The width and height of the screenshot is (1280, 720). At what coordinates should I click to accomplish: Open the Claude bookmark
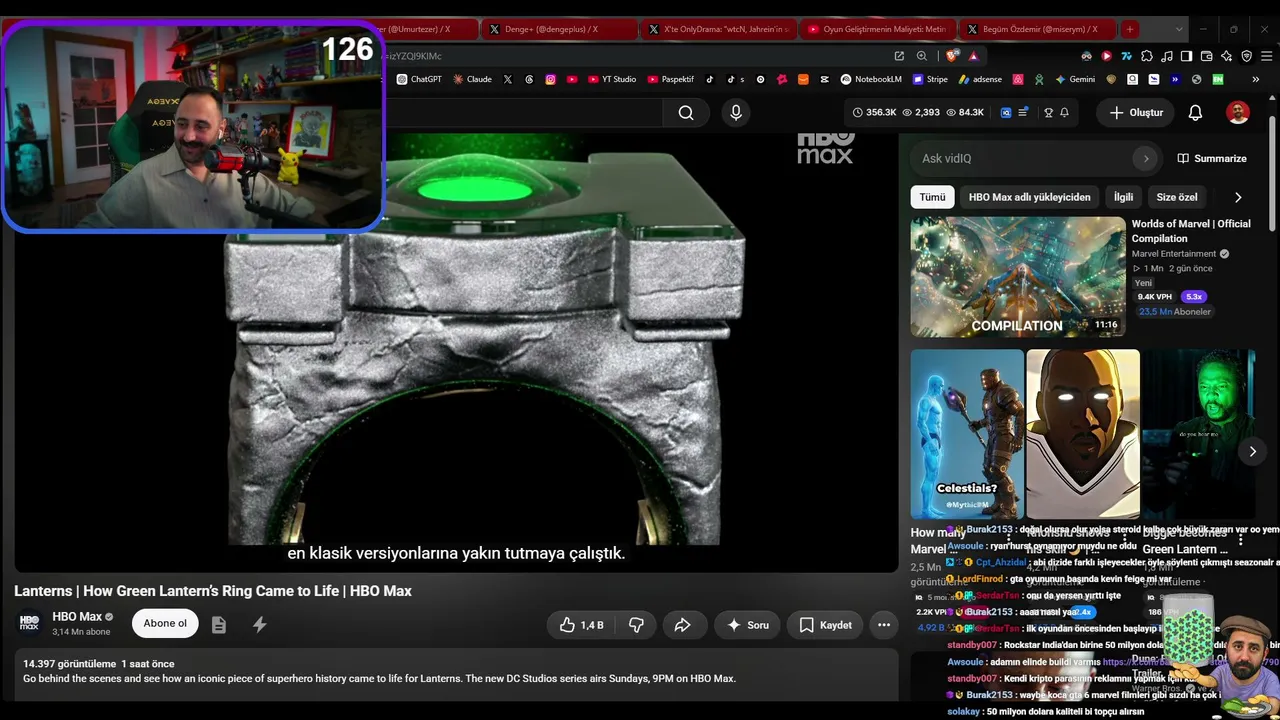coord(472,79)
